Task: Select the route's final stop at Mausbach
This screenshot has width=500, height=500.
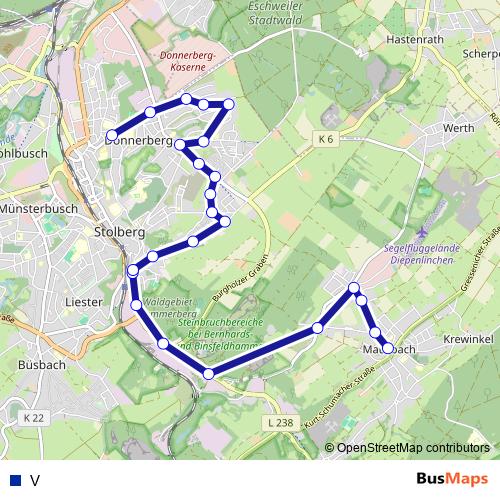Action: click(388, 348)
